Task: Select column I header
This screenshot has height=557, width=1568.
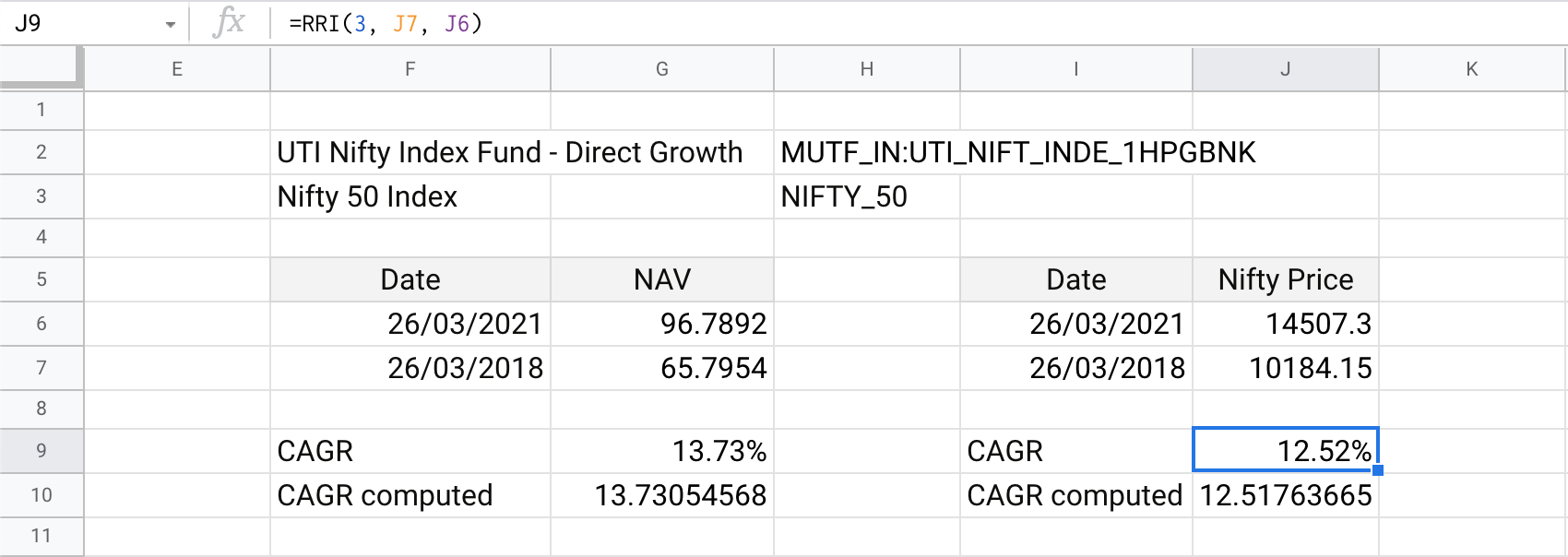Action: 1076,69
